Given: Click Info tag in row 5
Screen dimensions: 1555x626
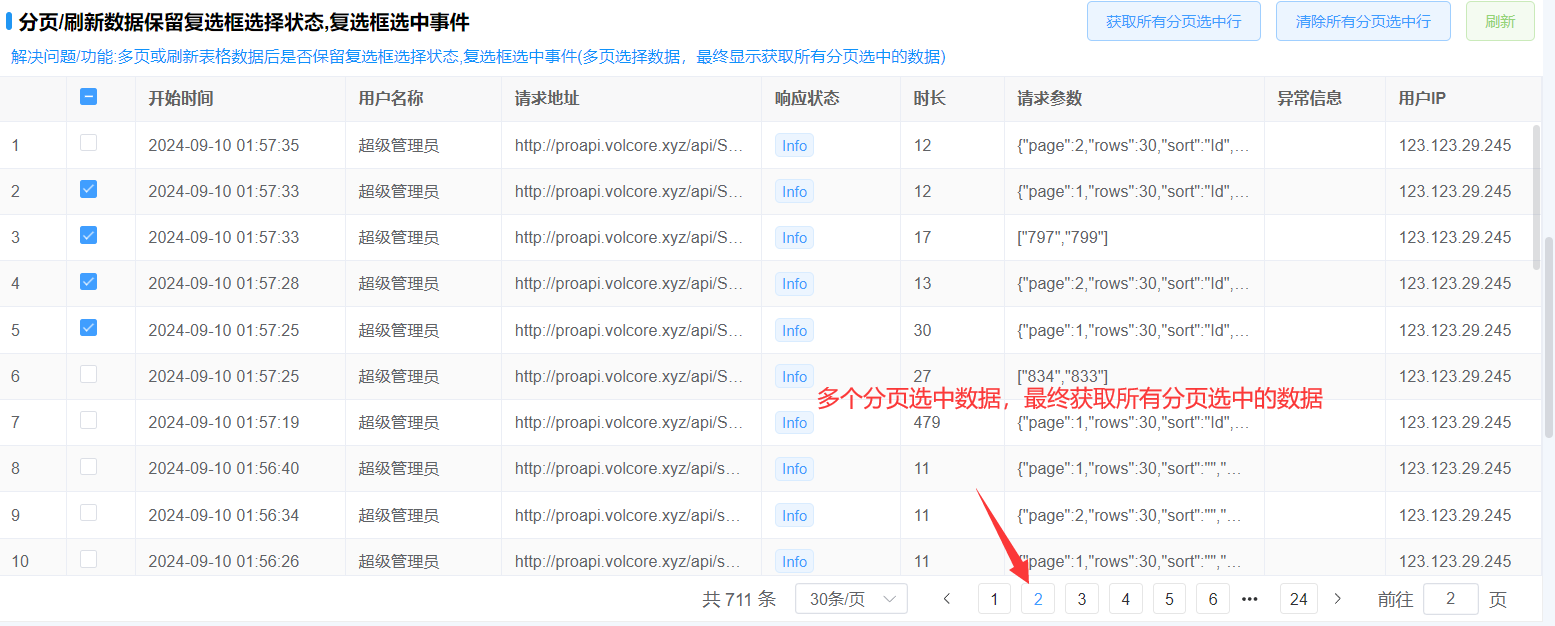Looking at the screenshot, I should [x=794, y=331].
